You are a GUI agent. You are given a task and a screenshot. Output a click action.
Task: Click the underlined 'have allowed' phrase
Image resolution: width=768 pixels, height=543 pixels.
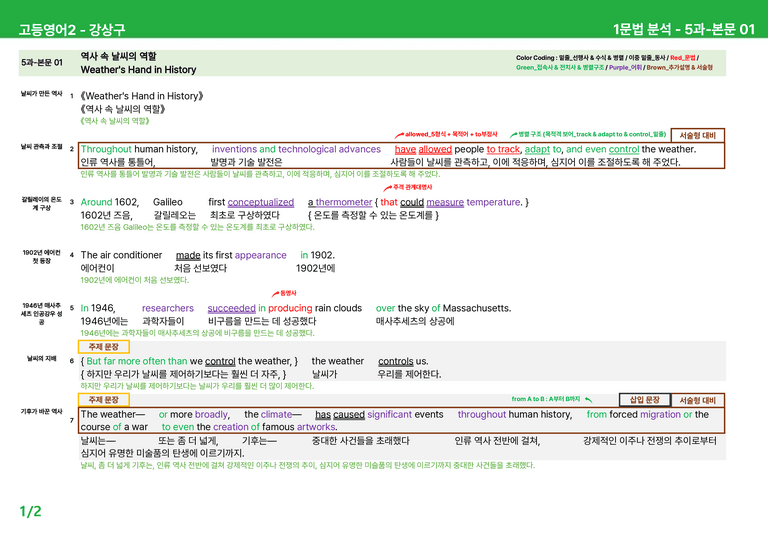tap(423, 149)
